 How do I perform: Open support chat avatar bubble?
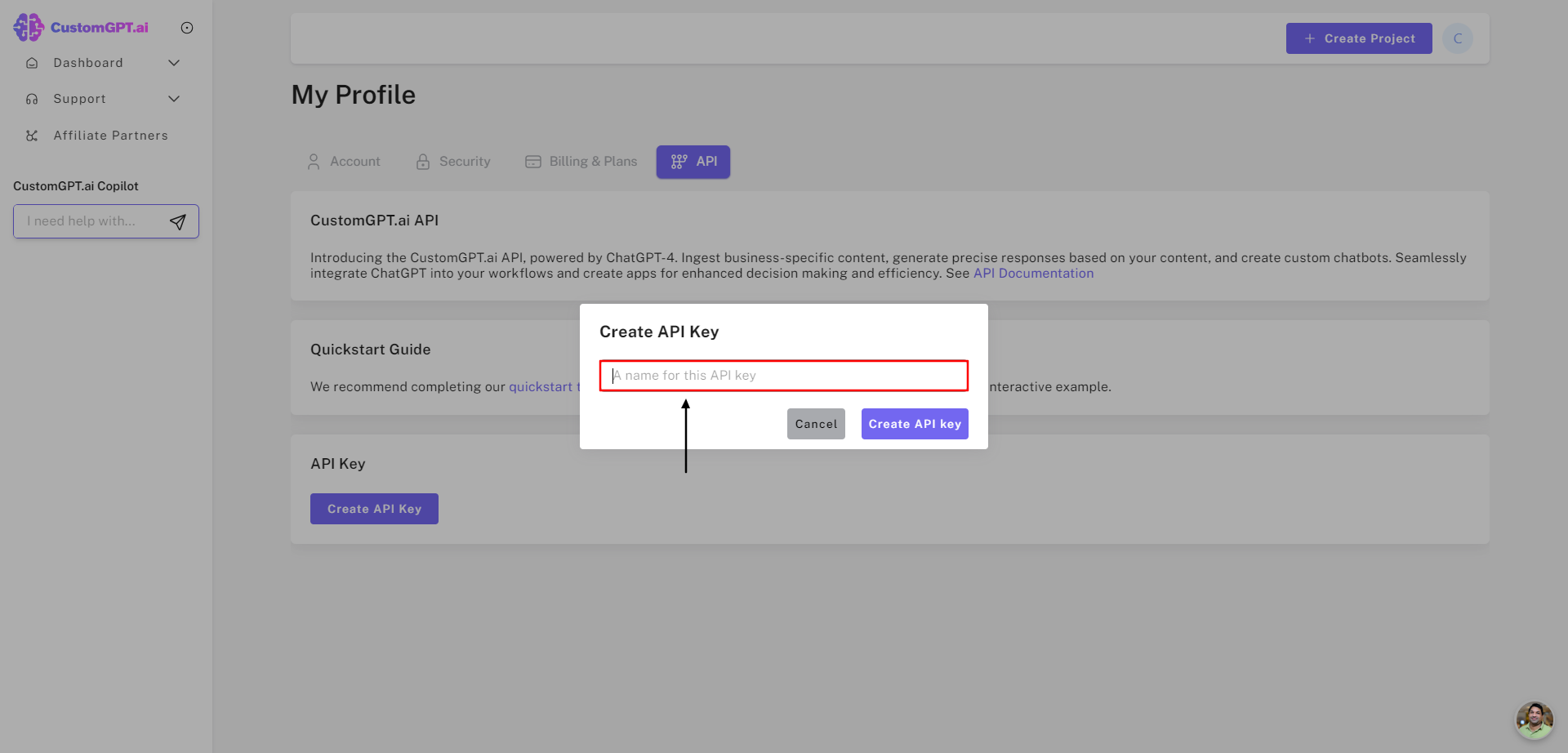[x=1535, y=720]
